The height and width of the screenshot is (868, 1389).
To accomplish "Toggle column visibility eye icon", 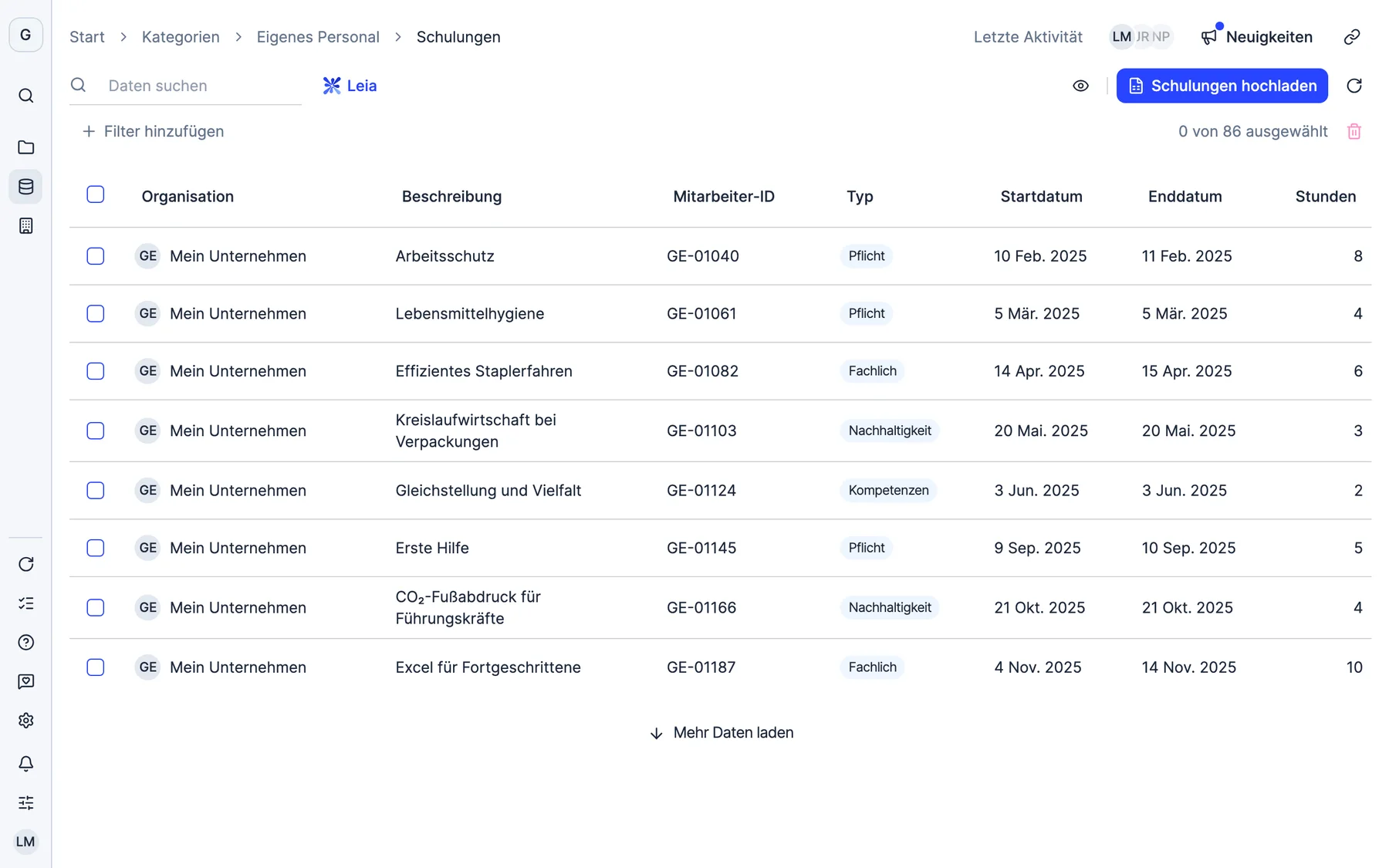I will tap(1080, 86).
